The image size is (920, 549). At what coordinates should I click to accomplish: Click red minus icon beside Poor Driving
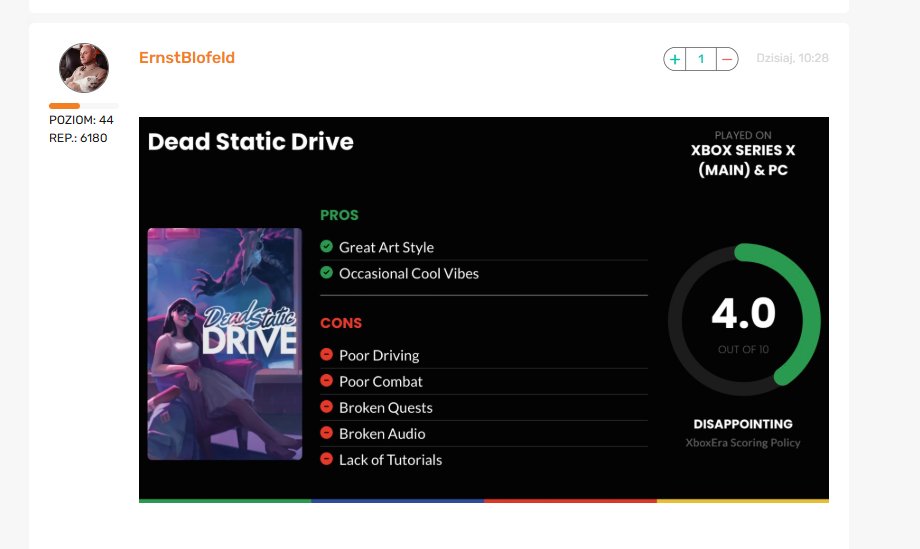(327, 354)
